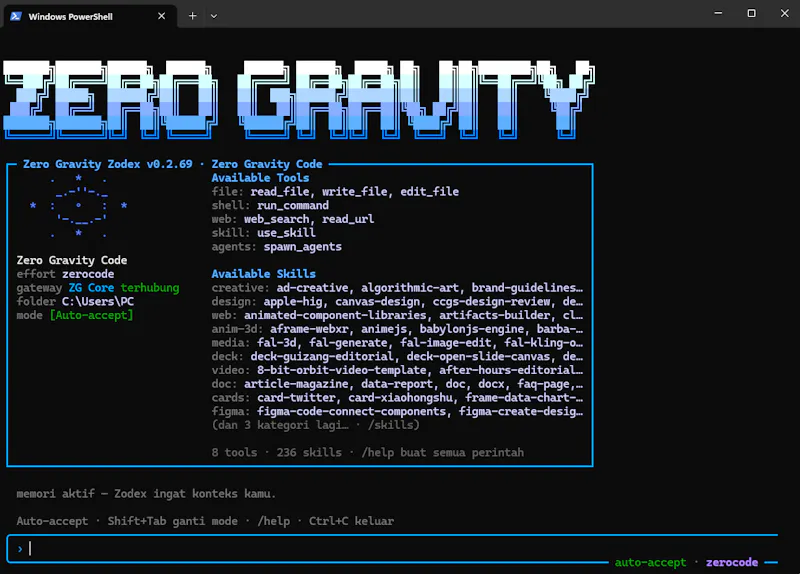Image resolution: width=800 pixels, height=574 pixels.
Task: Click the [Auto-accept] mode value
Action: [91, 315]
